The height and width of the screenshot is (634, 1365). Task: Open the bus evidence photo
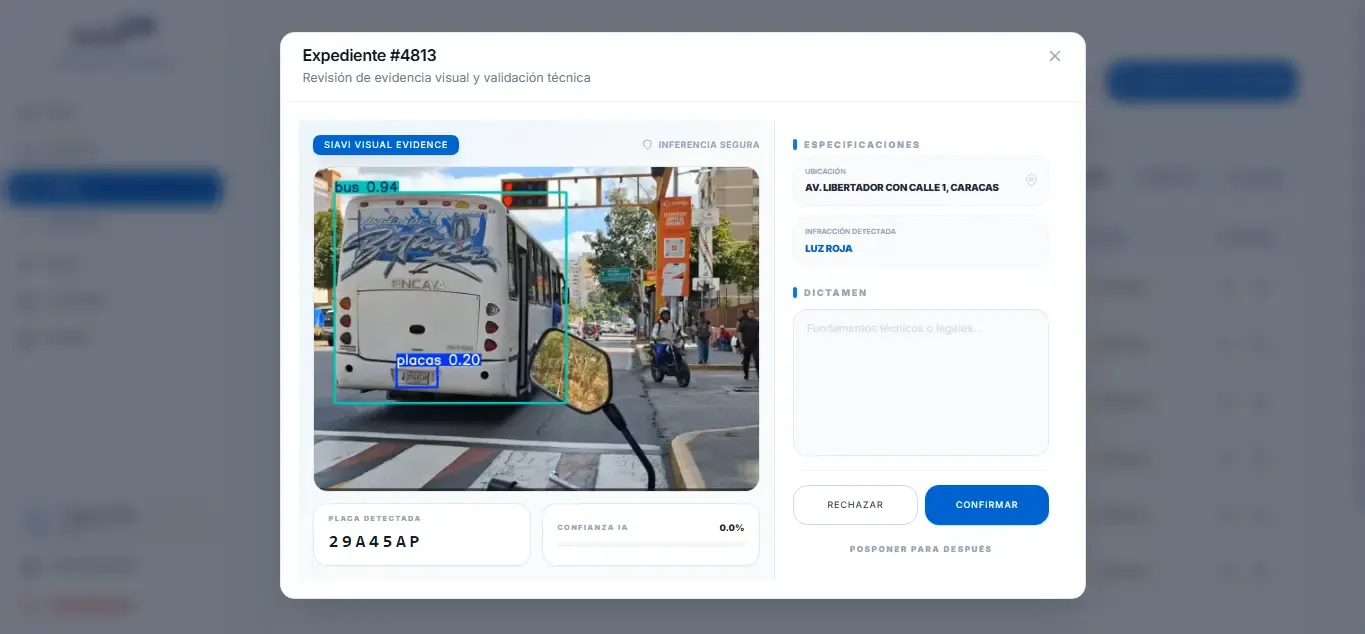click(536, 329)
